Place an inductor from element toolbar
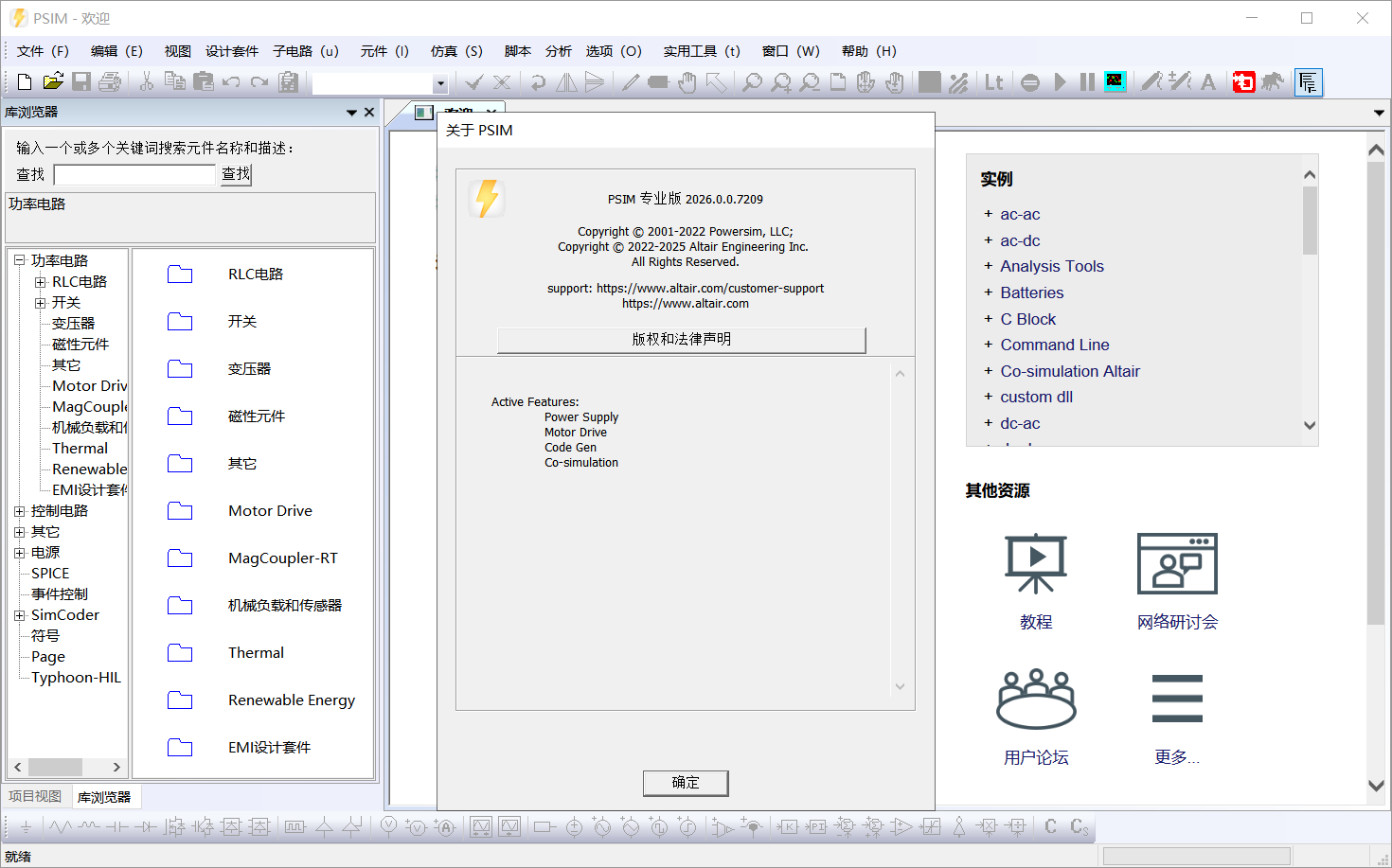 coord(89,827)
